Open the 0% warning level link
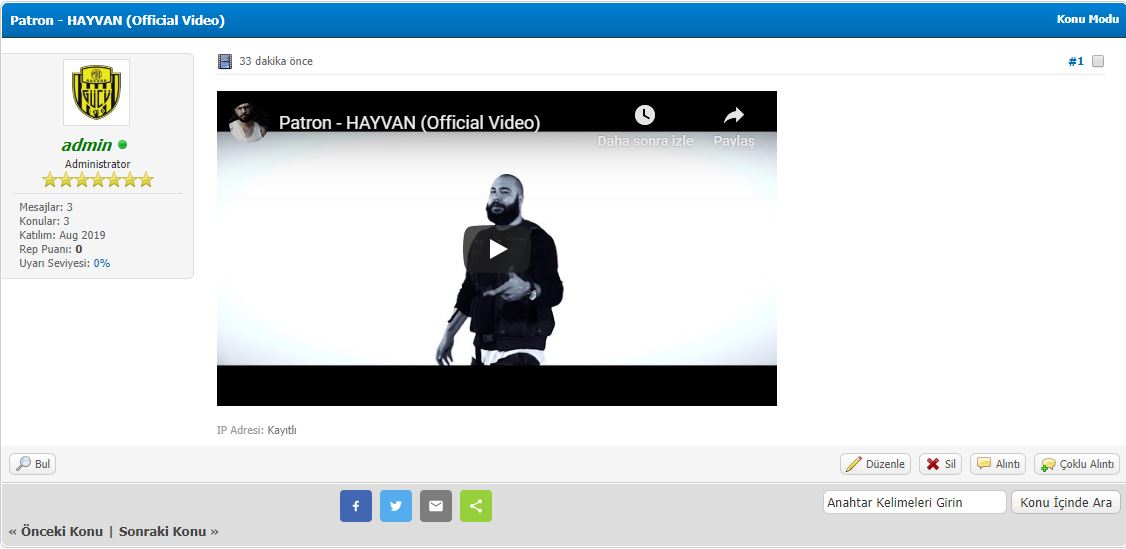The image size is (1126, 549). coord(102,263)
